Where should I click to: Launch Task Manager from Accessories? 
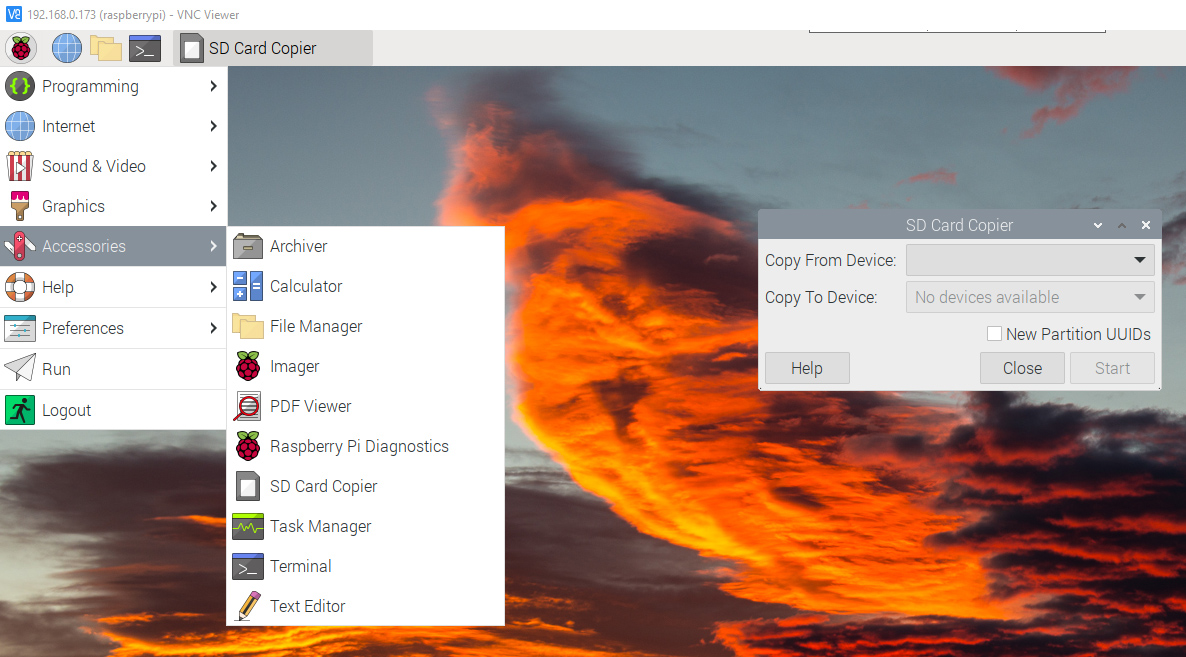pyautogui.click(x=365, y=527)
